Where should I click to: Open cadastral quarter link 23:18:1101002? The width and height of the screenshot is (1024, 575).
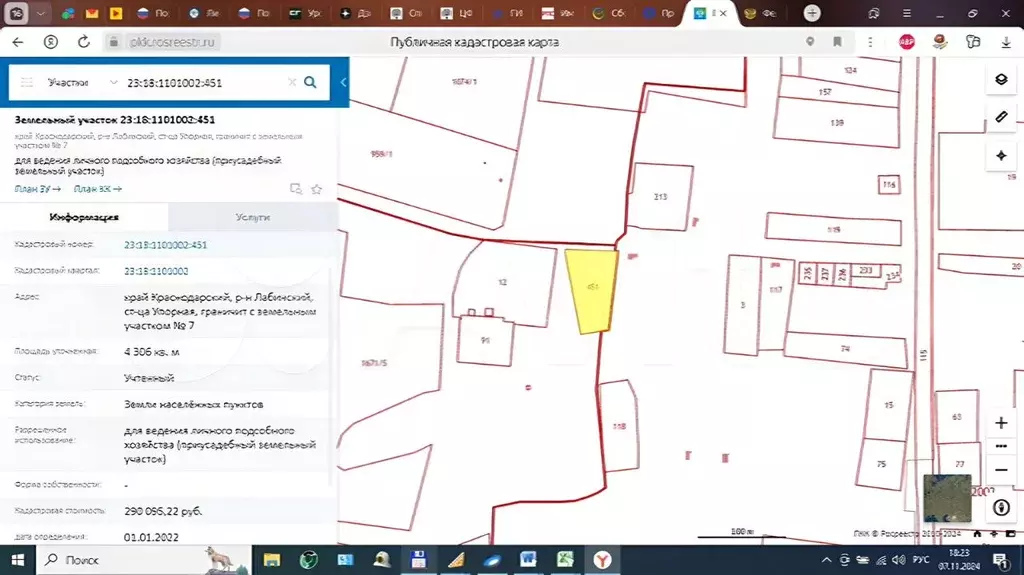[x=156, y=271]
